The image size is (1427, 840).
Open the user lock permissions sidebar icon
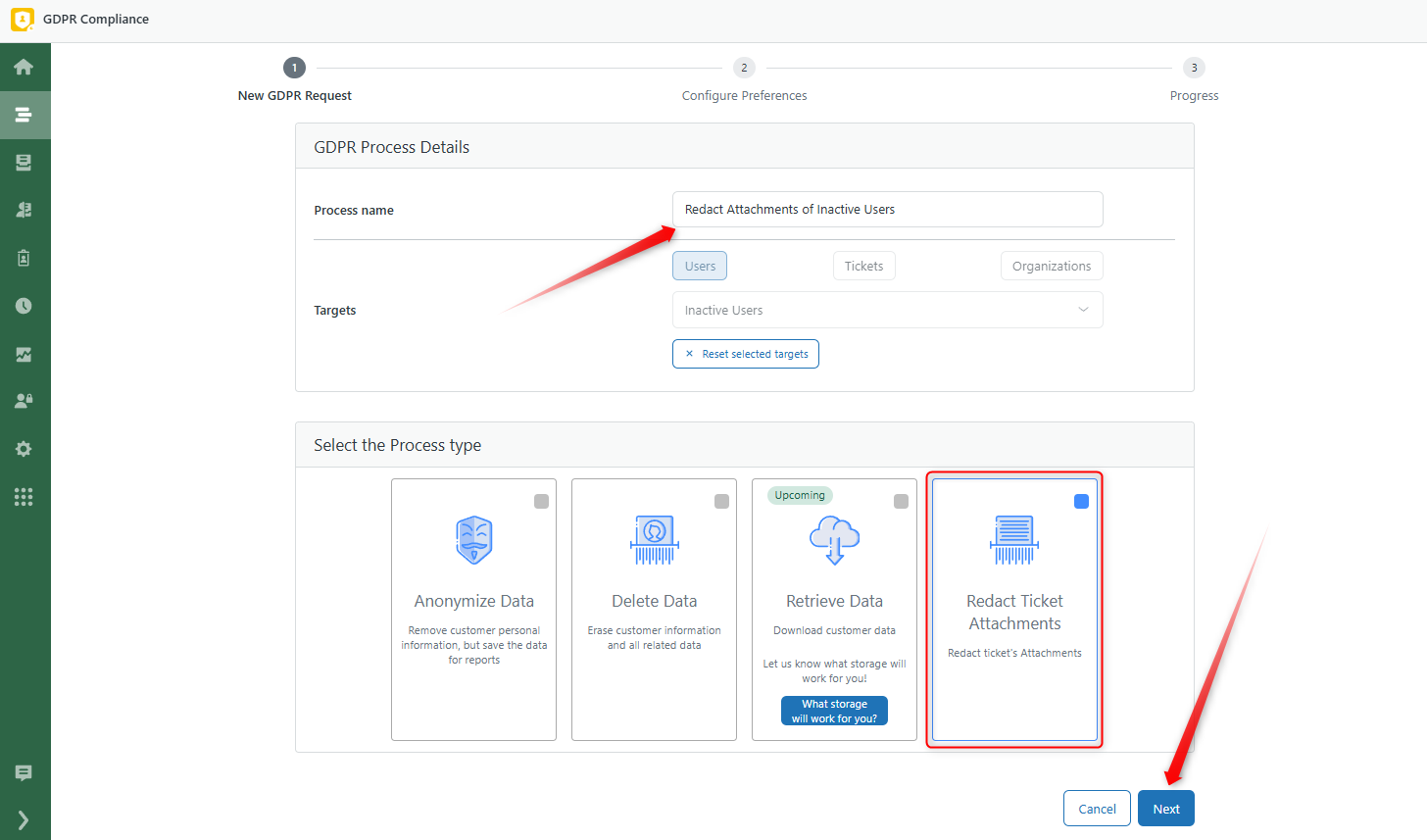(x=24, y=401)
